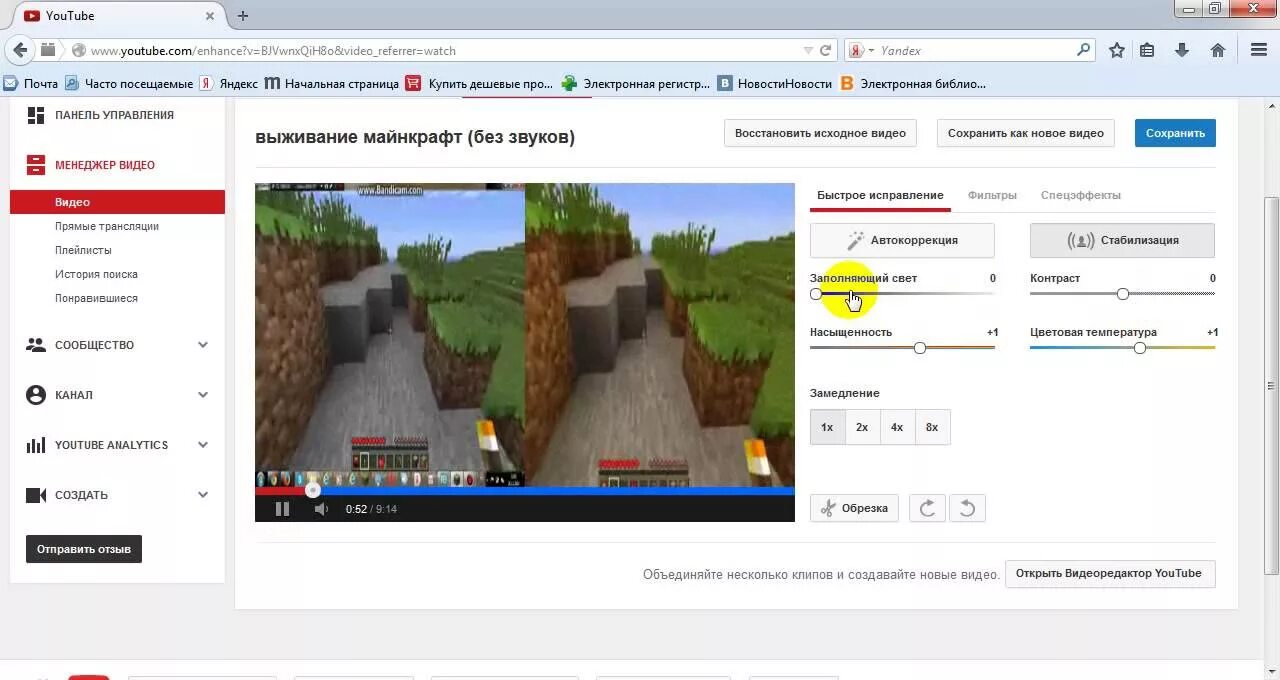
Task: Click the Создать camera icon
Action: coord(36,495)
